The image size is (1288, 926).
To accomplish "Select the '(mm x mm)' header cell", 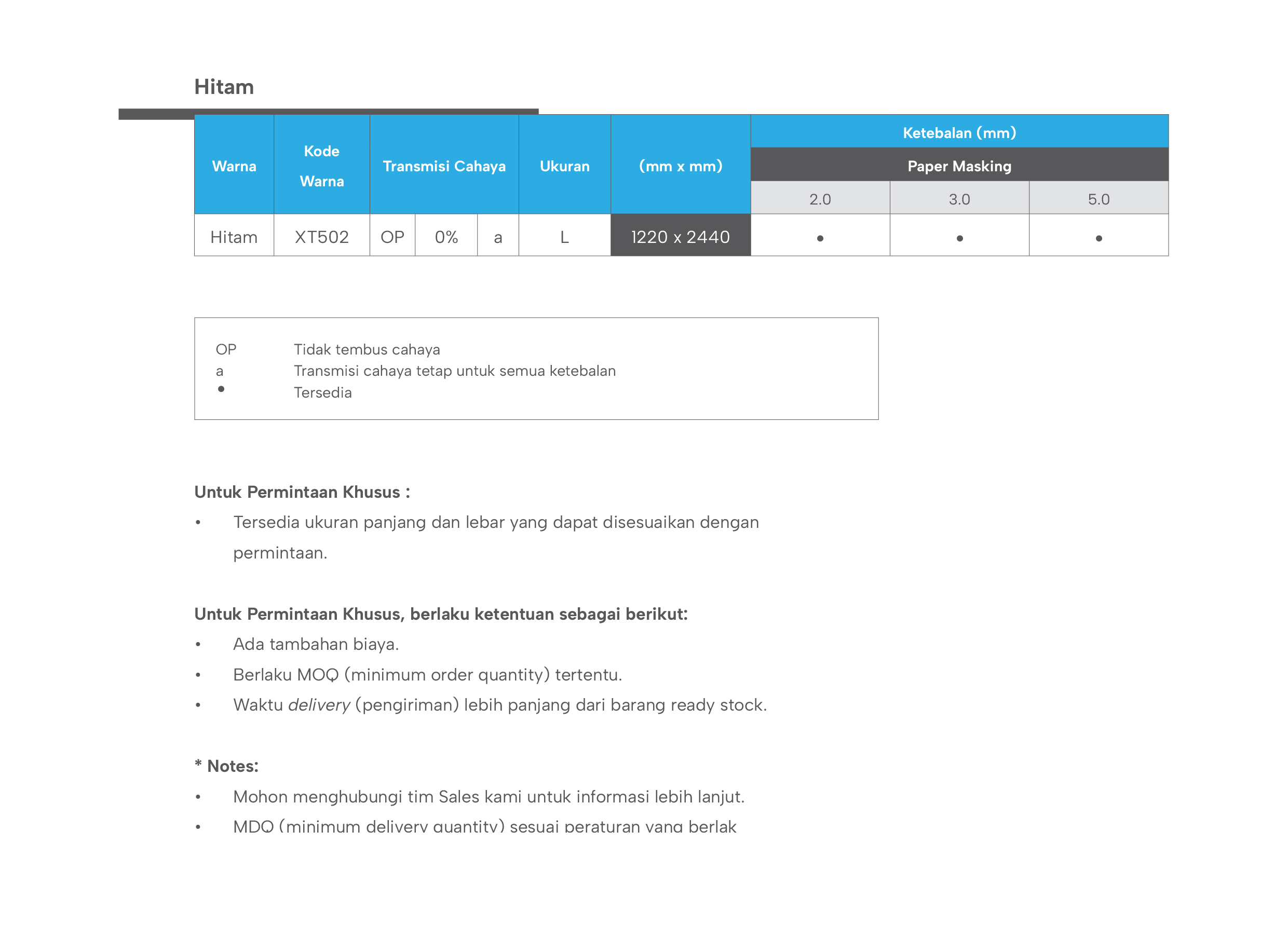I will [681, 166].
